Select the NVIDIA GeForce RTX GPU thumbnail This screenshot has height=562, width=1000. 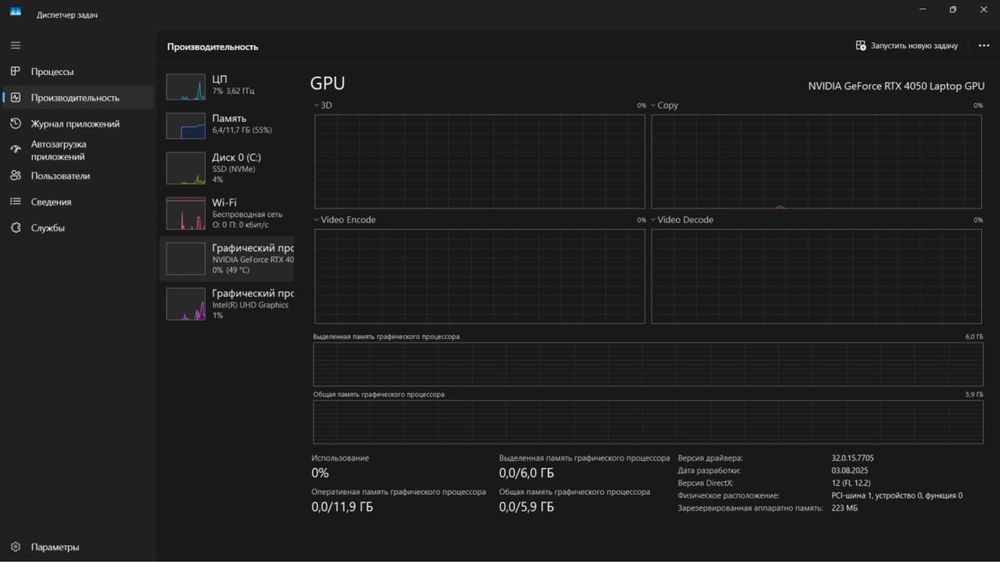tap(186, 258)
